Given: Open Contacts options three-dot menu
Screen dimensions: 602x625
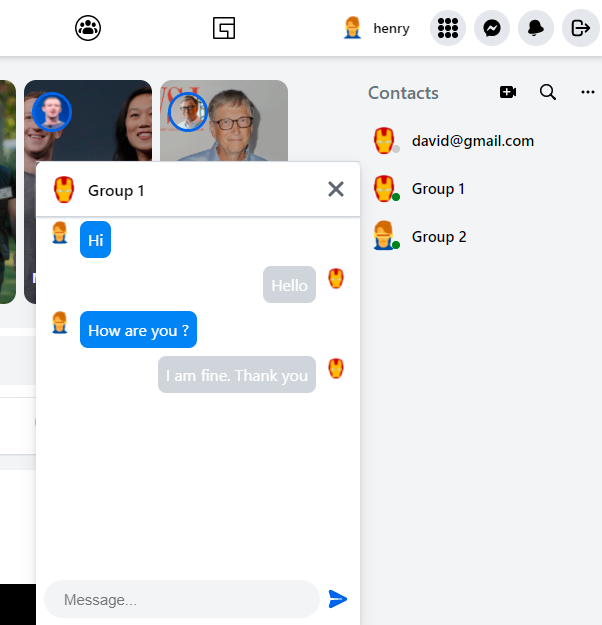Looking at the screenshot, I should click(588, 92).
